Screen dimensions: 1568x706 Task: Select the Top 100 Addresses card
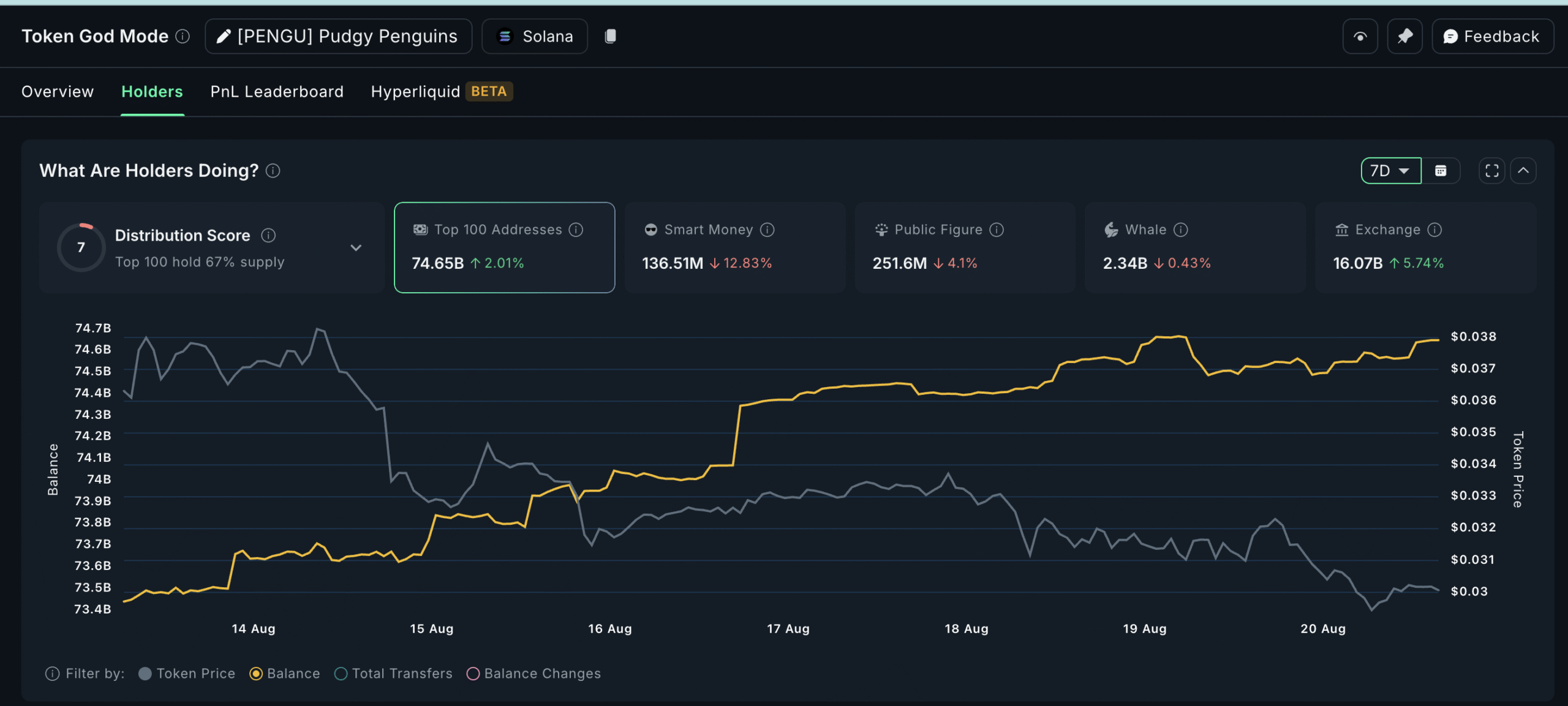(503, 247)
